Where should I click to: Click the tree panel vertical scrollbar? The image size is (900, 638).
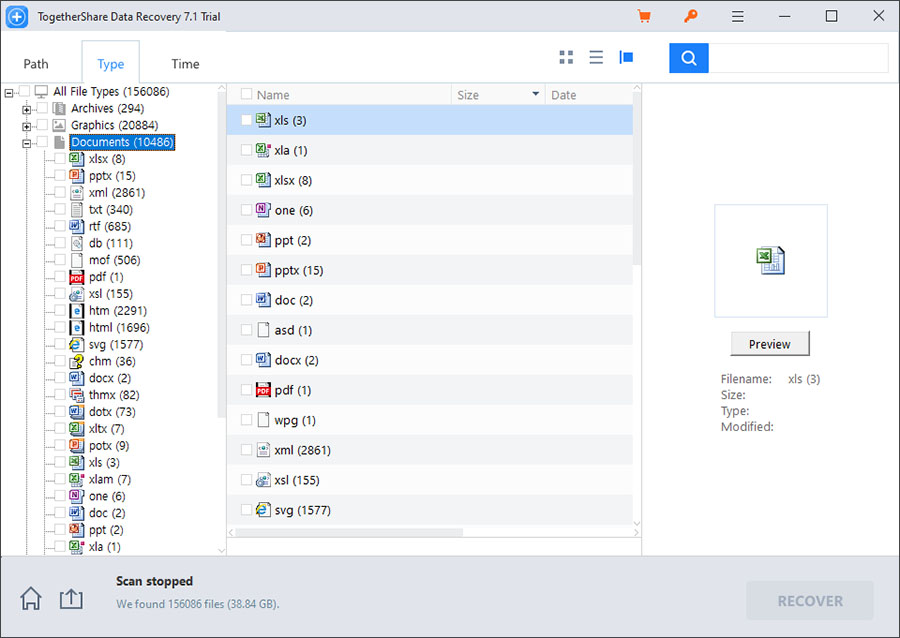221,255
